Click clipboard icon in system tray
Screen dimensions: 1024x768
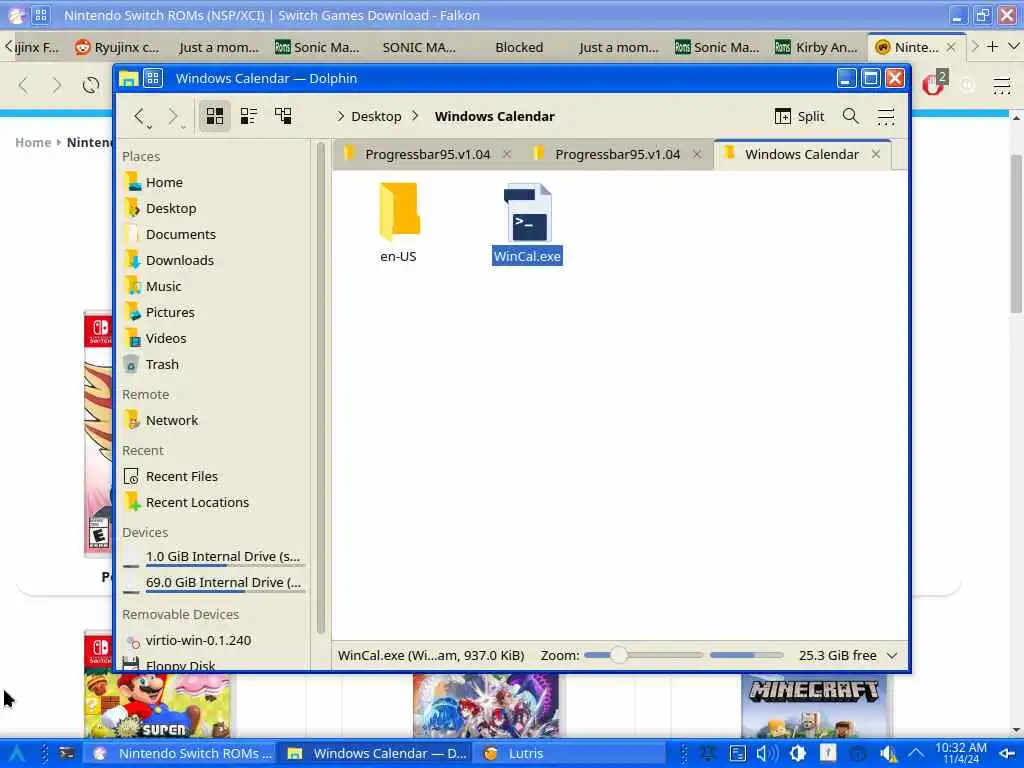(737, 754)
